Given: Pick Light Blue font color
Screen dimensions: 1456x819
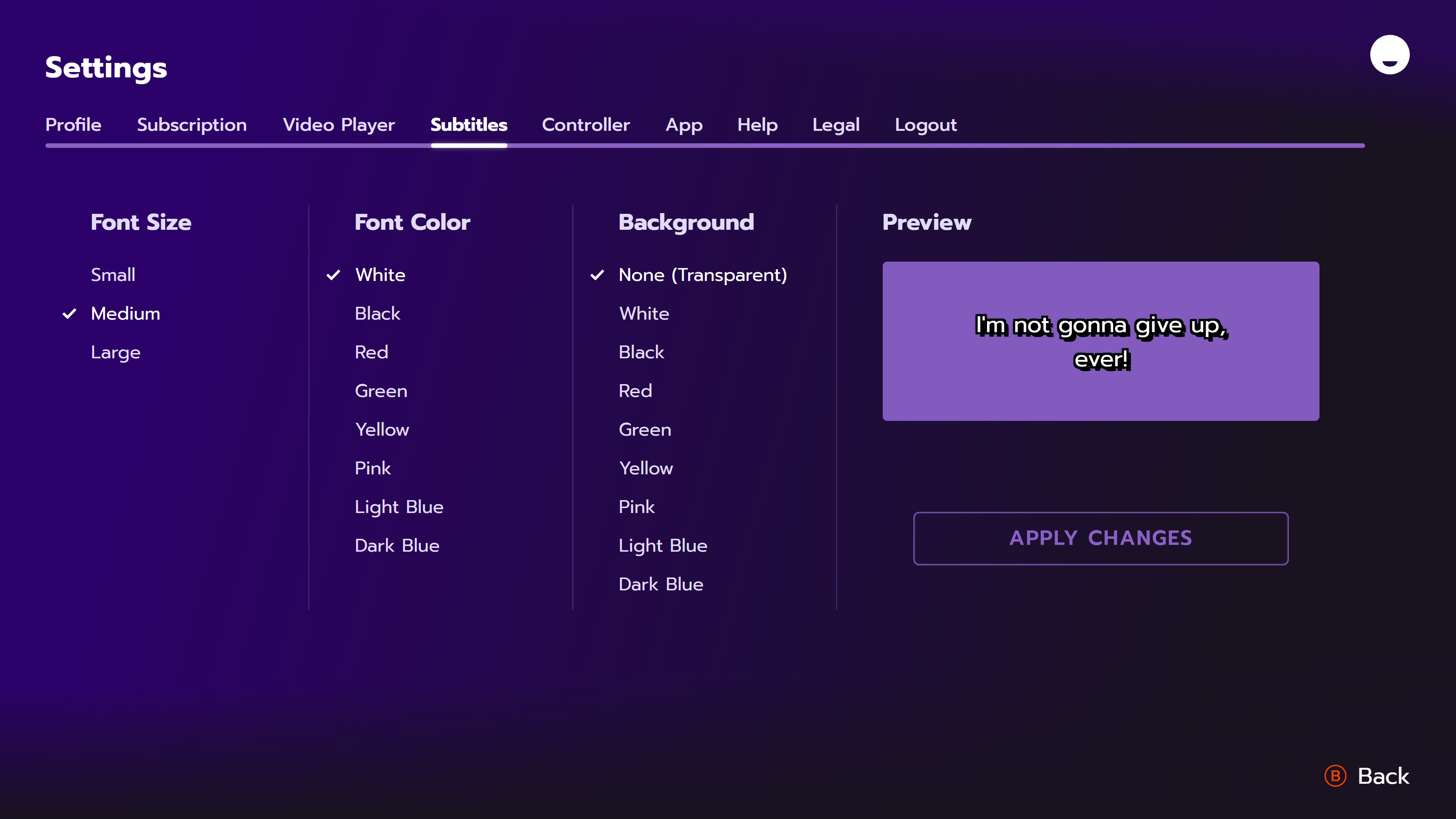Looking at the screenshot, I should pos(399,507).
